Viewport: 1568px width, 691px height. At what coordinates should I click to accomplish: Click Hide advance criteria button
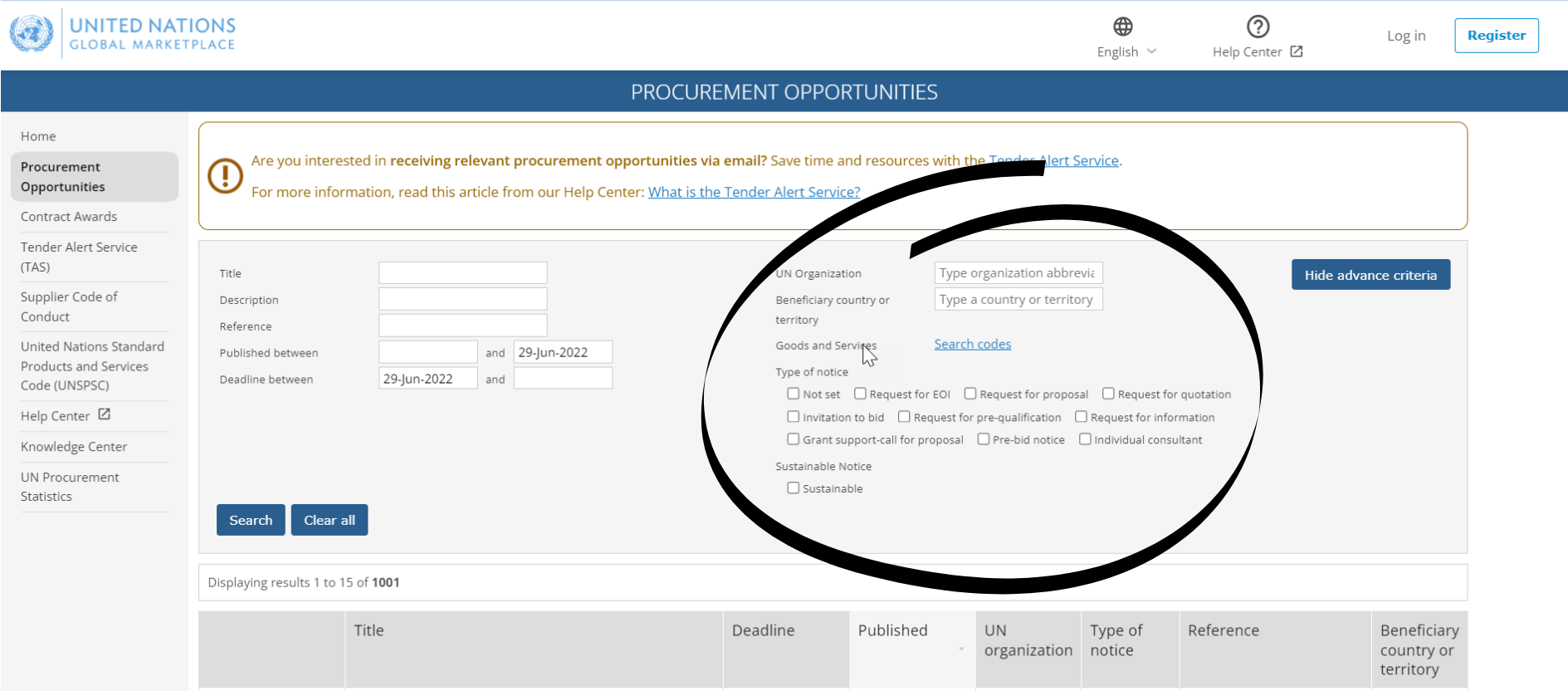point(1370,275)
